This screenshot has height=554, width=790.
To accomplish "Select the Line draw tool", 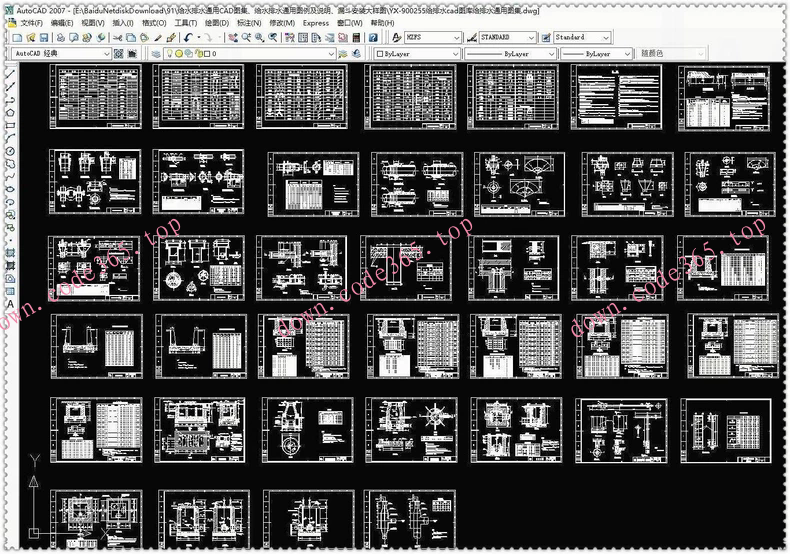I will tap(10, 74).
